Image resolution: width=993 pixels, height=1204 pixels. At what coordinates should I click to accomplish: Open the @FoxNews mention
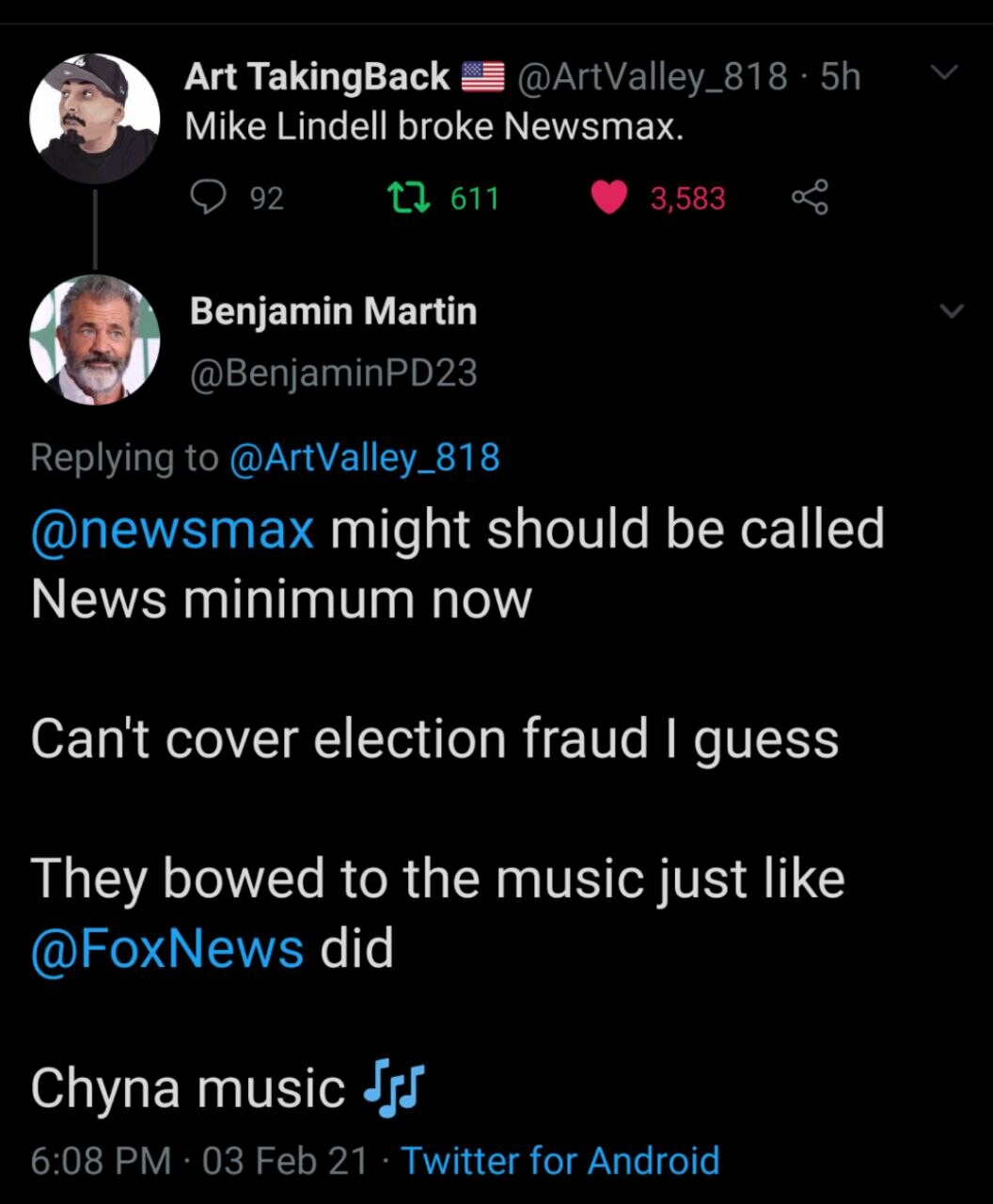click(167, 948)
